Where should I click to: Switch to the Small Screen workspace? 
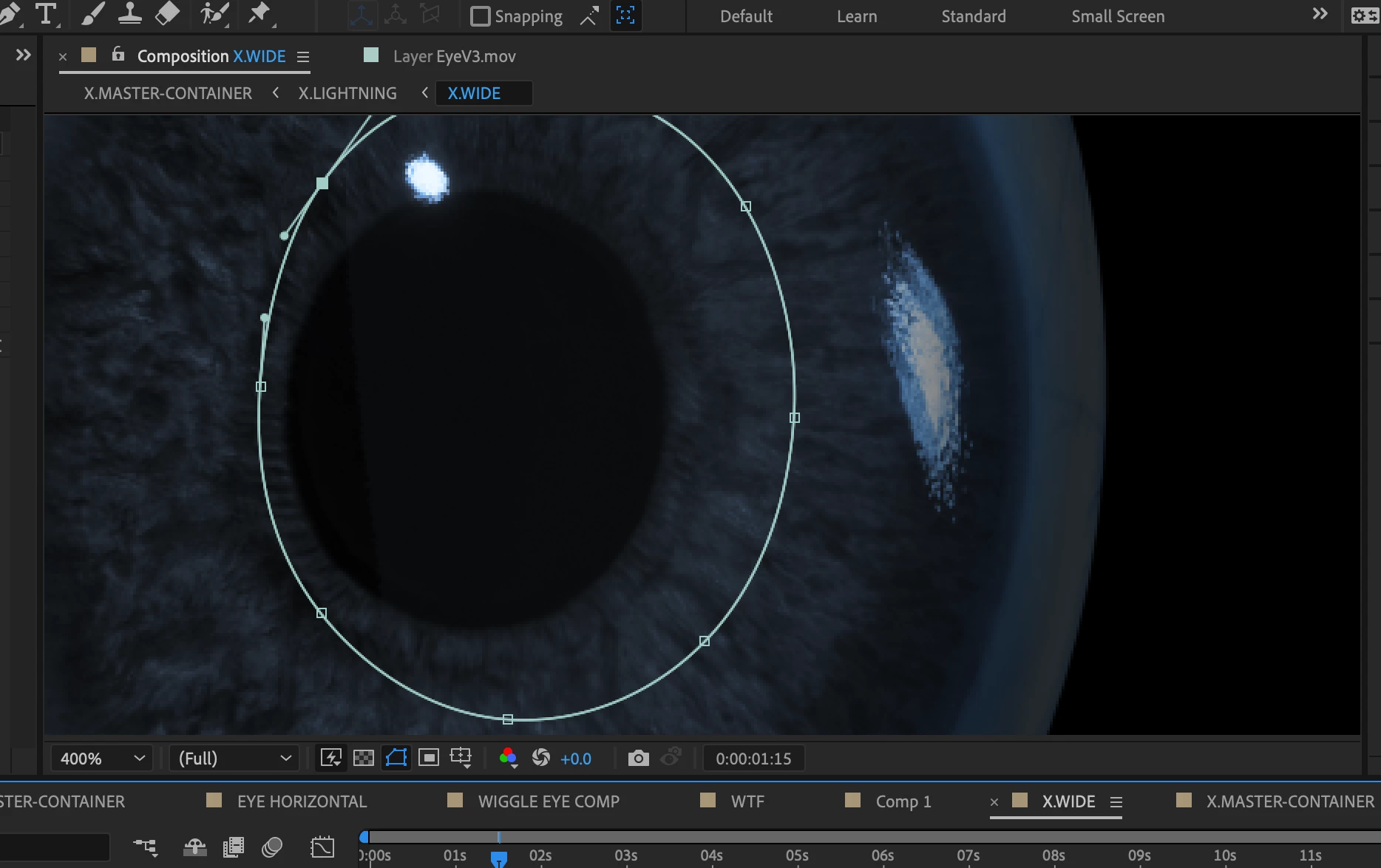1118,16
